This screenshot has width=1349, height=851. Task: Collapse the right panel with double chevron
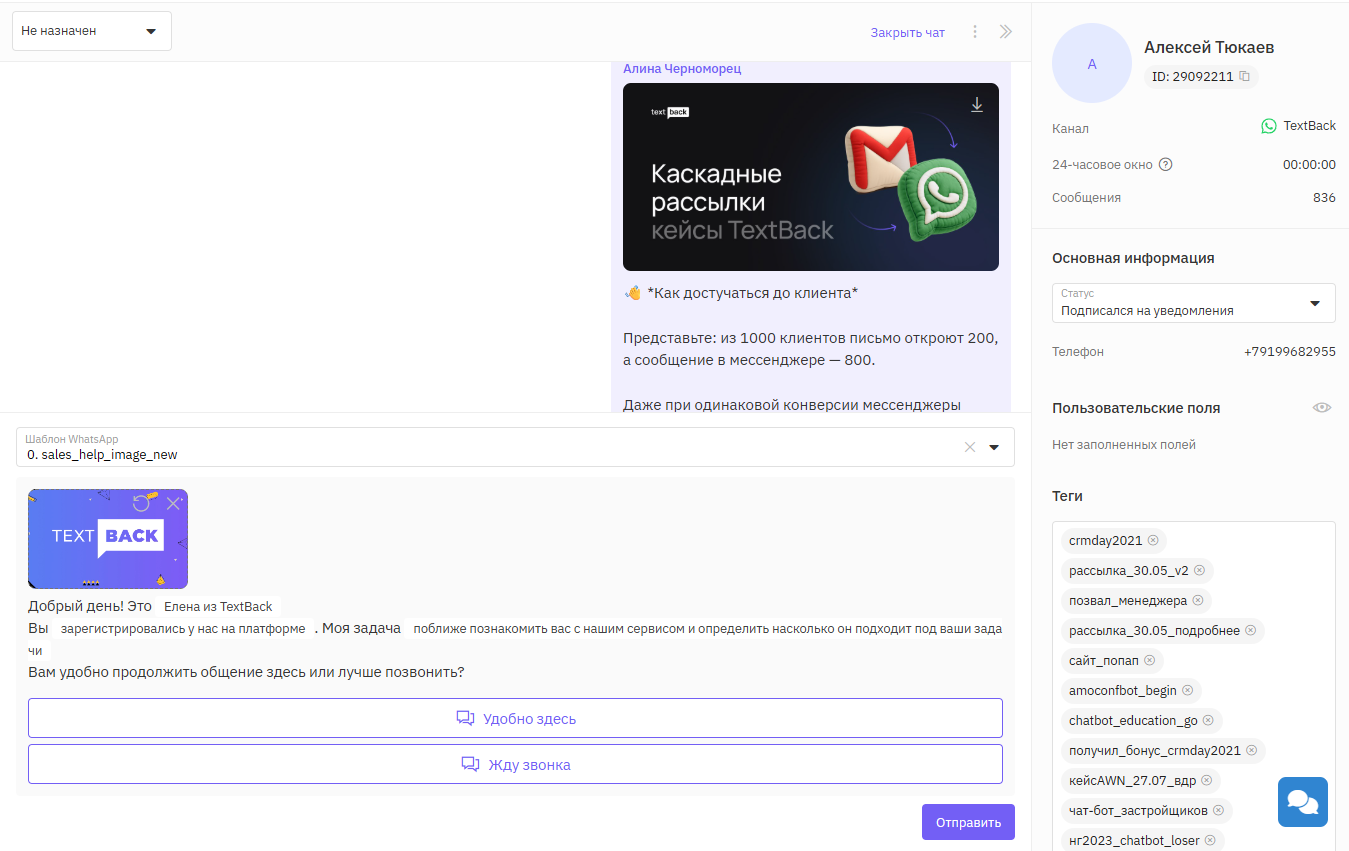coord(1006,32)
